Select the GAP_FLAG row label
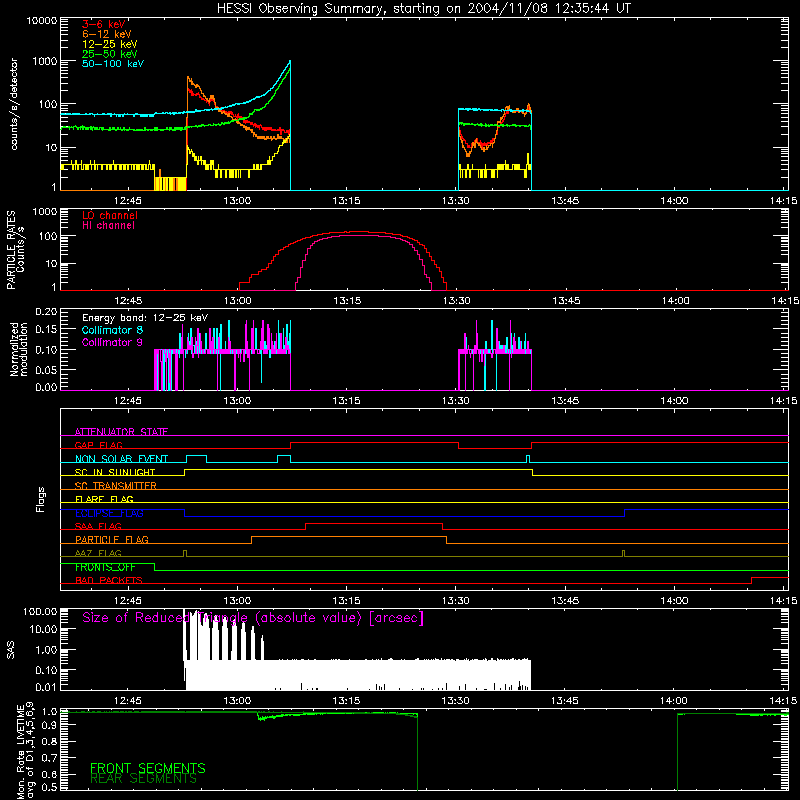Viewport: 800px width, 800px height. tap(98, 445)
